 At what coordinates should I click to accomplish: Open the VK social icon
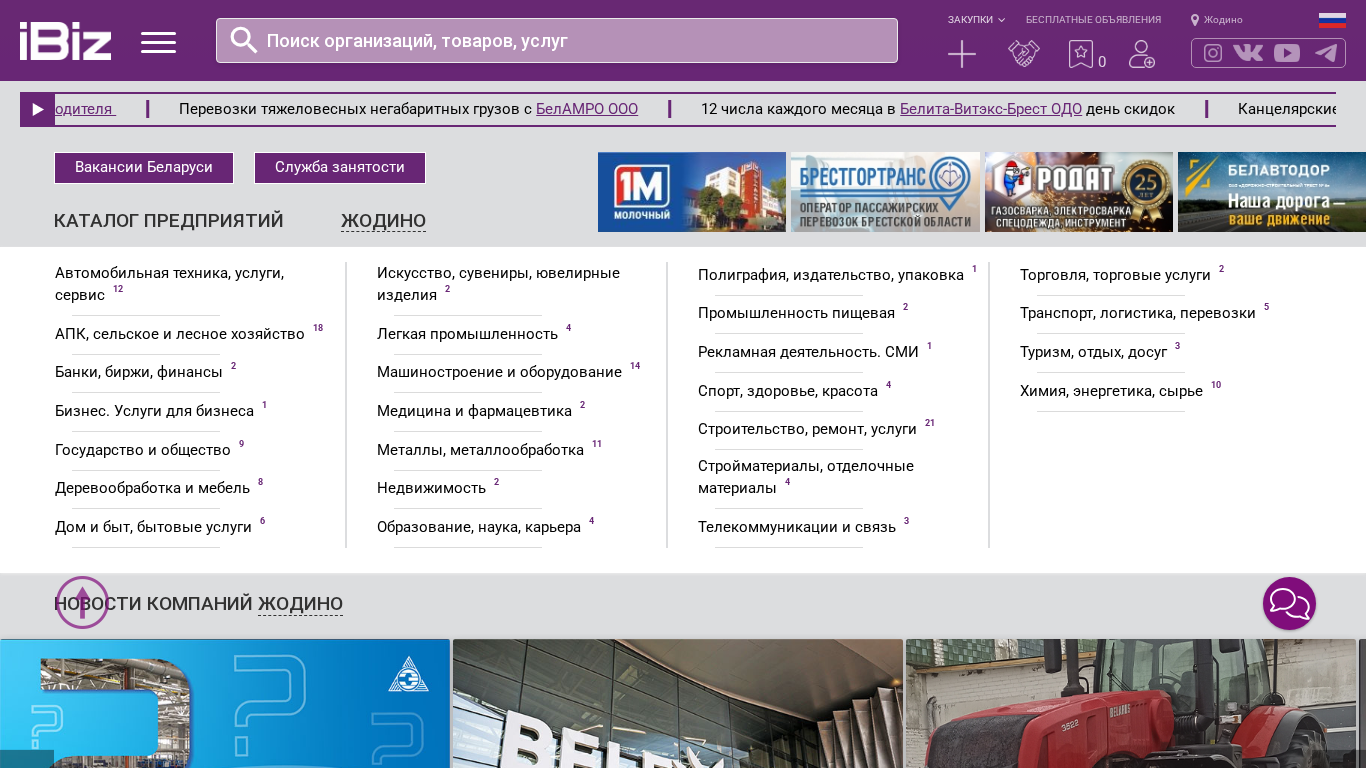click(1248, 53)
